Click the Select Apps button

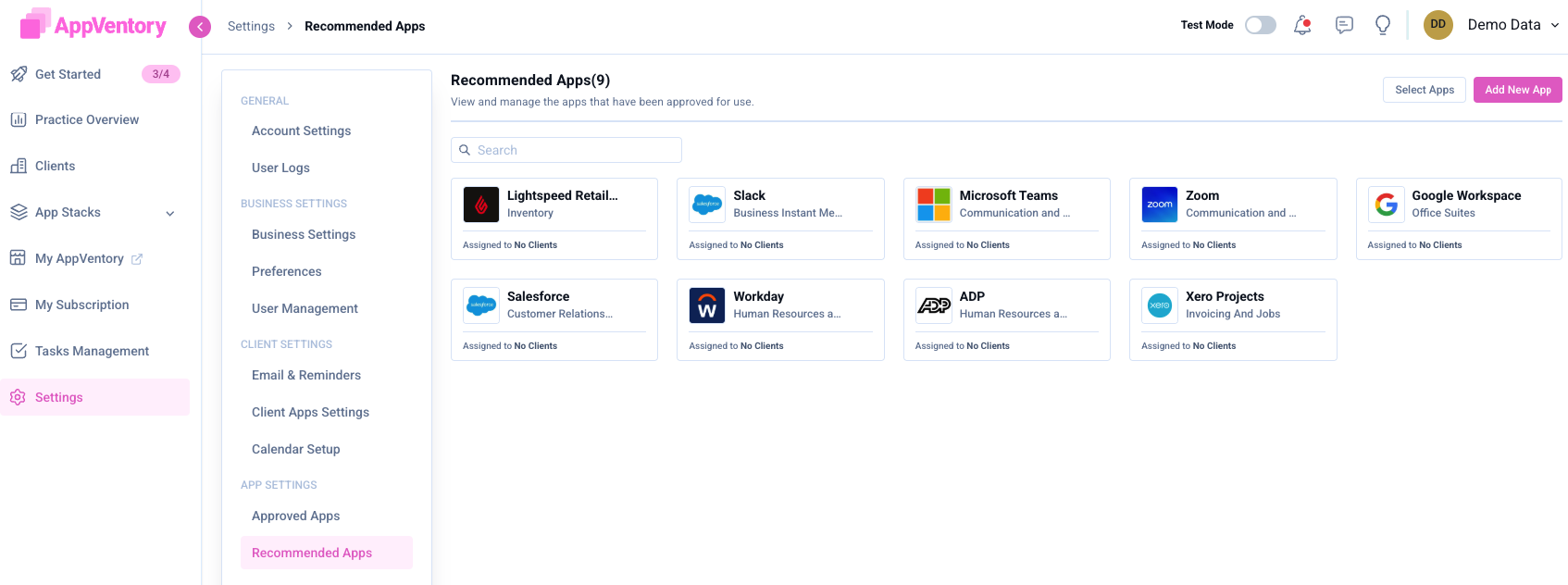click(1425, 90)
